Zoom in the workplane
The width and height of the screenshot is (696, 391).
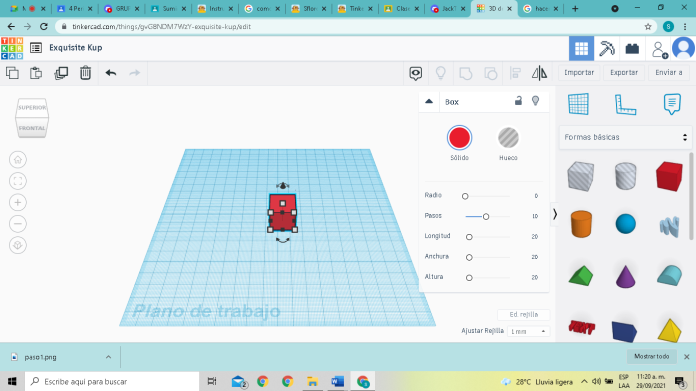tap(18, 202)
